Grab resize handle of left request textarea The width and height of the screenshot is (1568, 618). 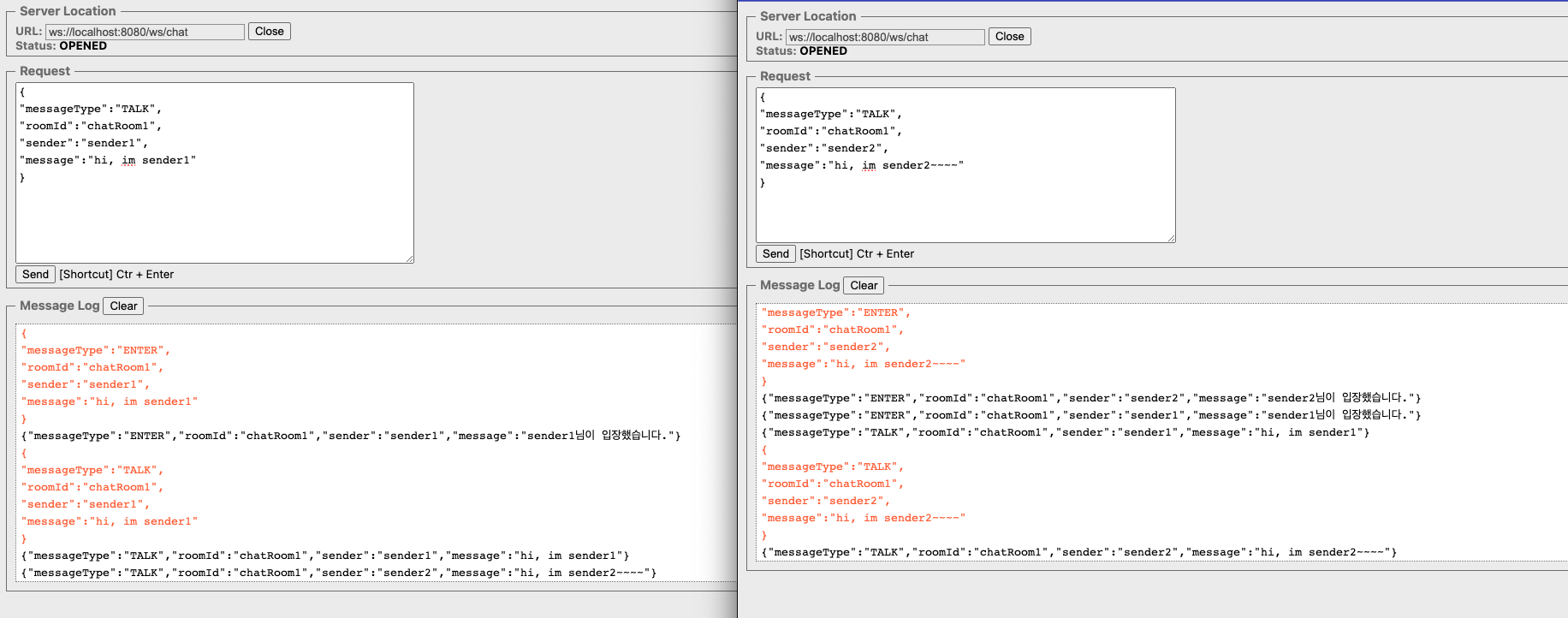coord(409,258)
